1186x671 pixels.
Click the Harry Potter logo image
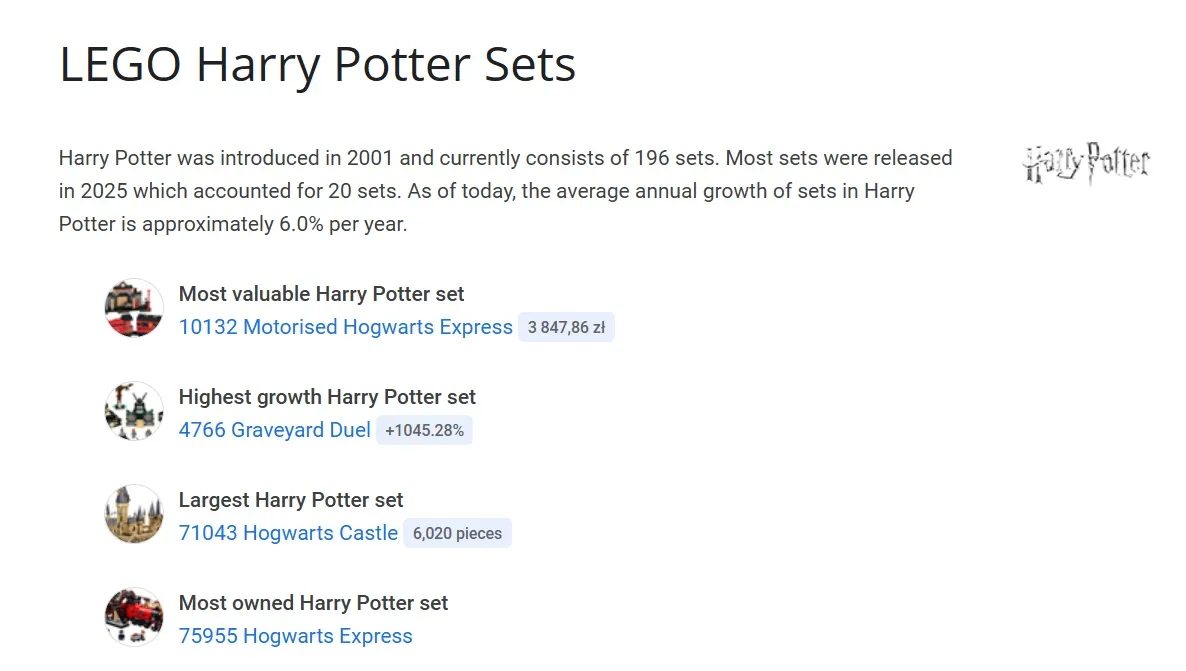[1086, 163]
